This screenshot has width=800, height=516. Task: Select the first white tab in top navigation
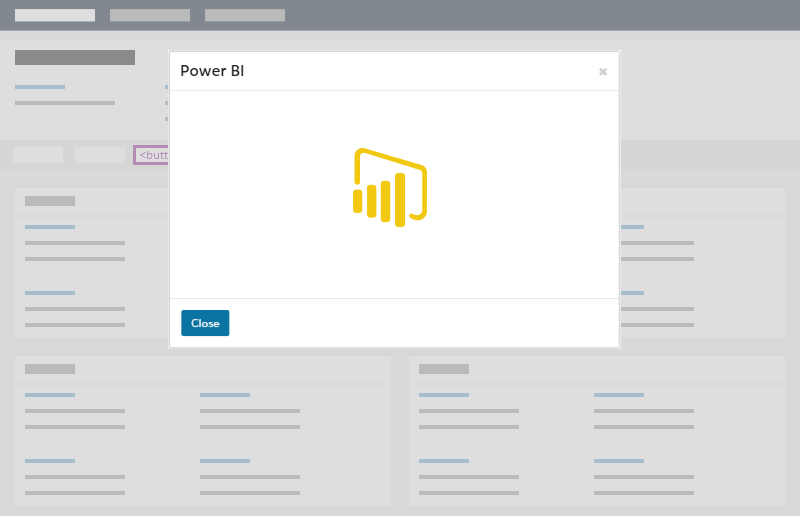(55, 15)
